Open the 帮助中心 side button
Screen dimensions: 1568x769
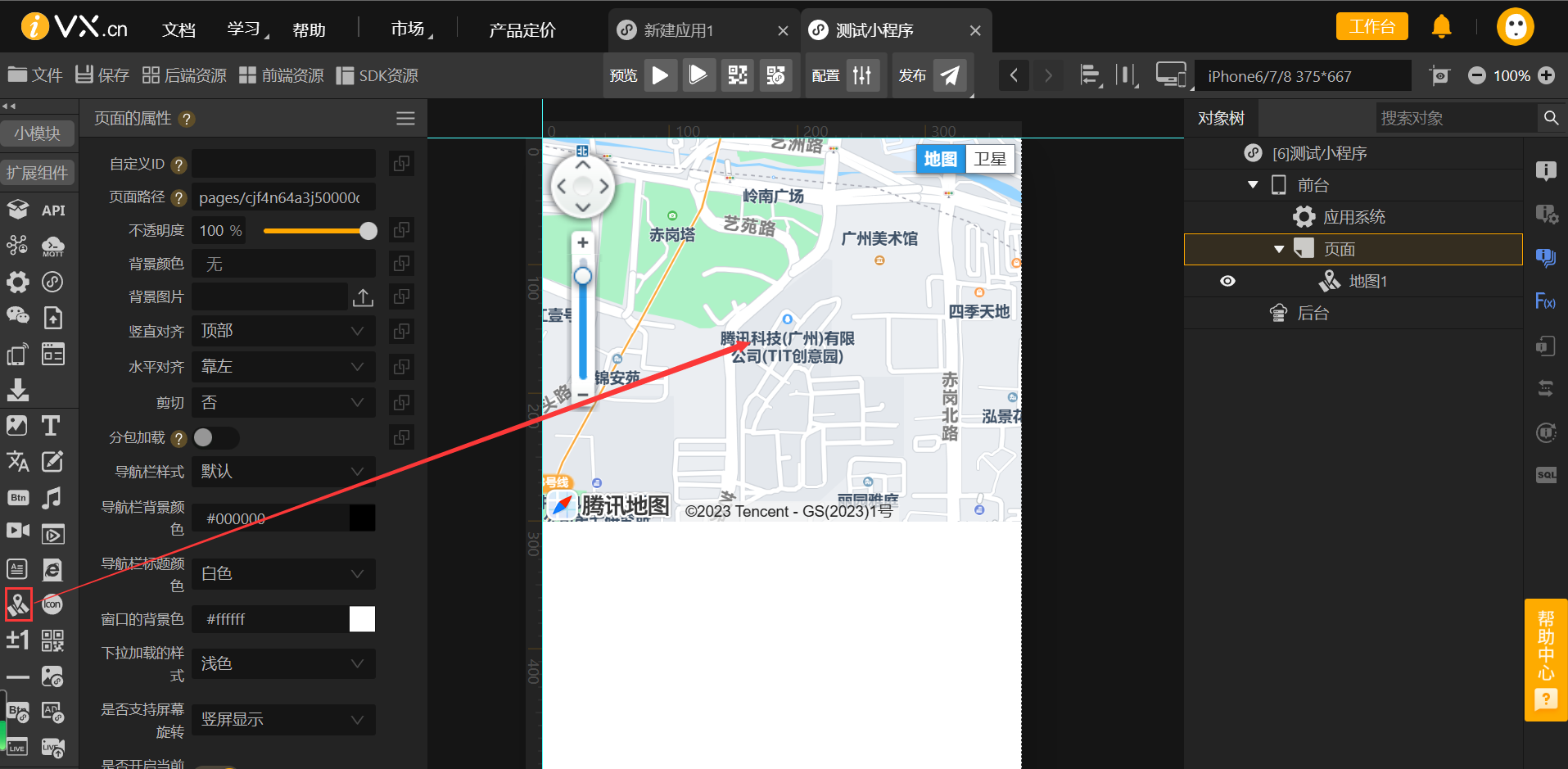pyautogui.click(x=1545, y=660)
